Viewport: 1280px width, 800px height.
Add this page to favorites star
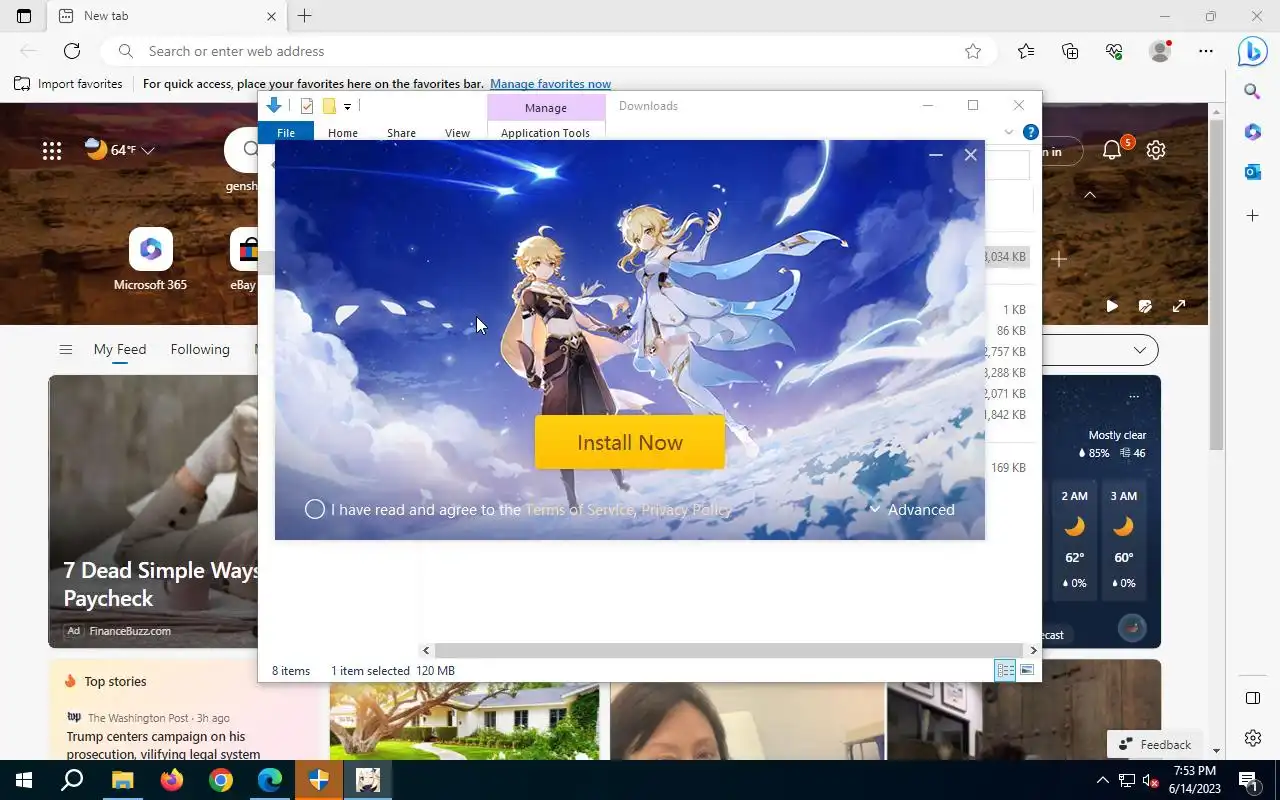[973, 51]
